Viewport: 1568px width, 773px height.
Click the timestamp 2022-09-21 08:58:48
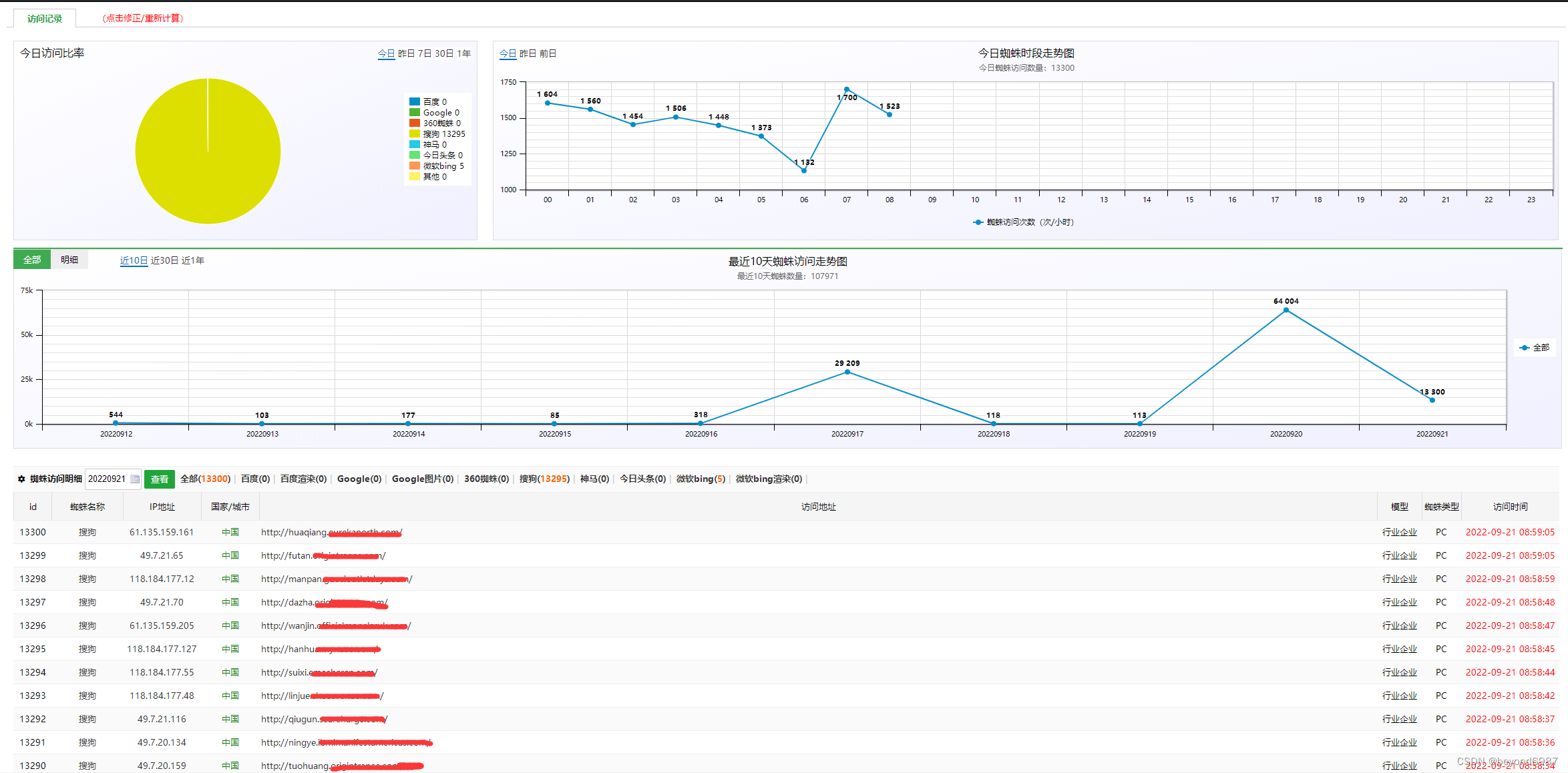(x=1510, y=602)
